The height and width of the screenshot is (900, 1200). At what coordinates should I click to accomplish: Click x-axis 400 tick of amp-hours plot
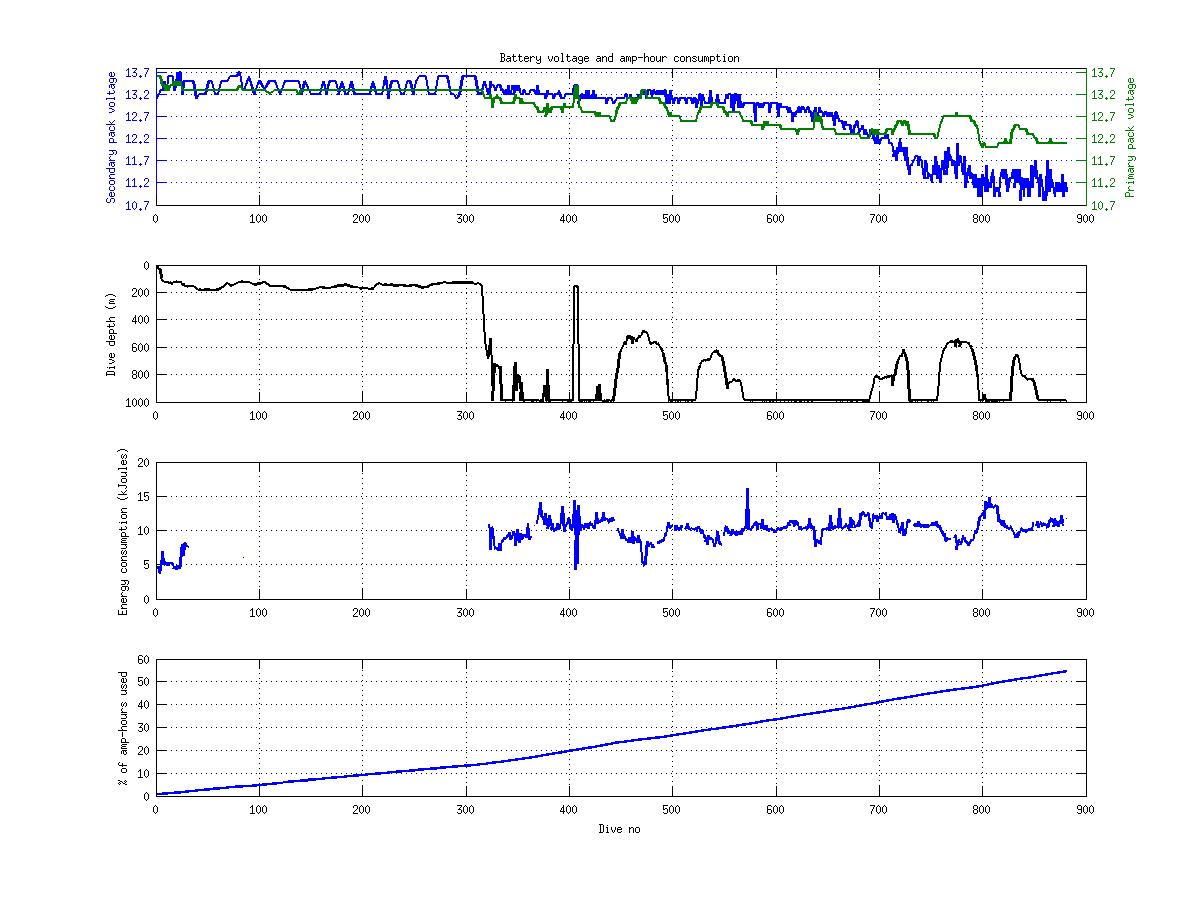click(x=569, y=808)
